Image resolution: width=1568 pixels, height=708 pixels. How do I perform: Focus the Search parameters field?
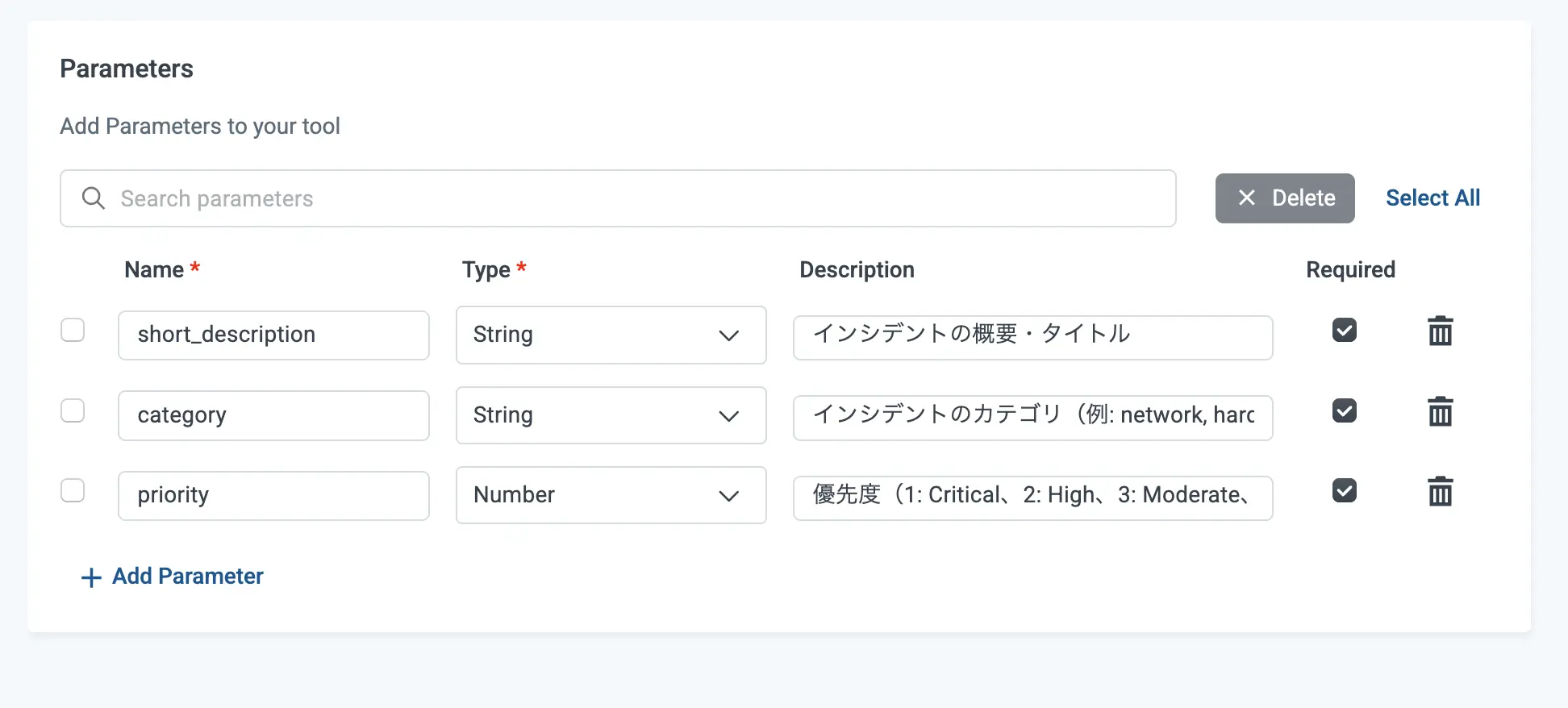629,198
